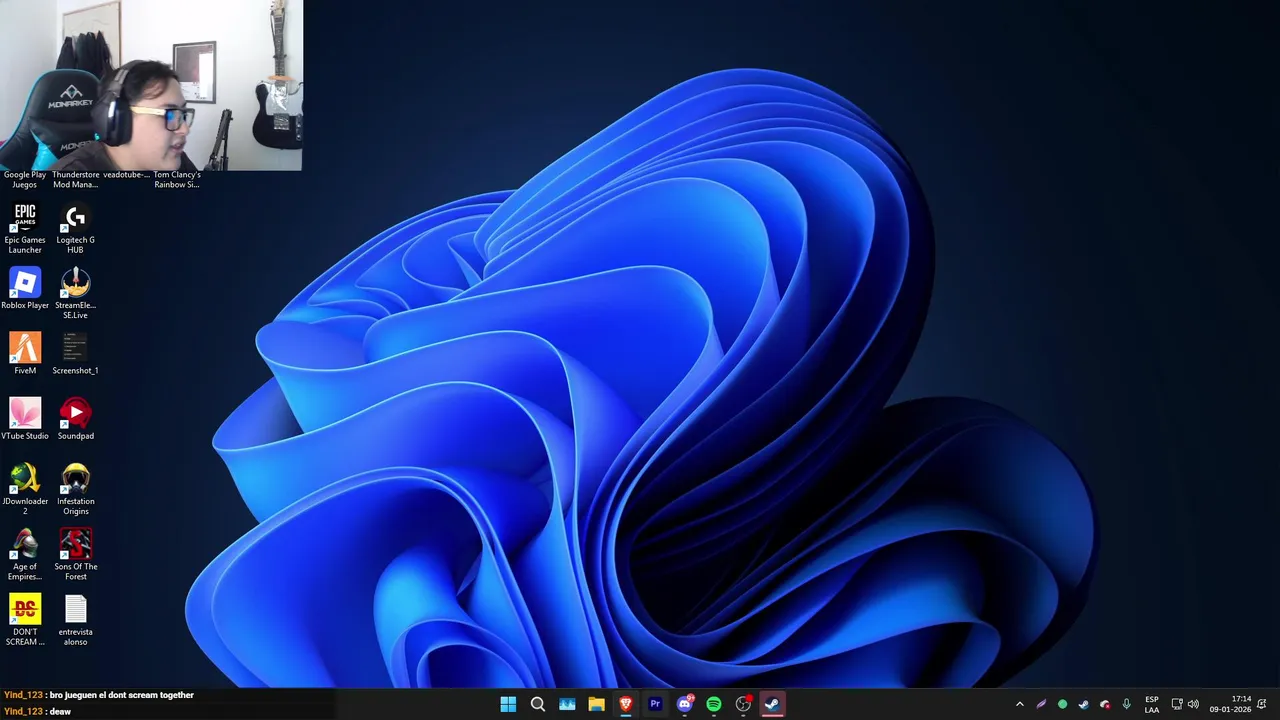The image size is (1280, 720).
Task: Select the Screenshot_1 file icon
Action: coord(75,354)
